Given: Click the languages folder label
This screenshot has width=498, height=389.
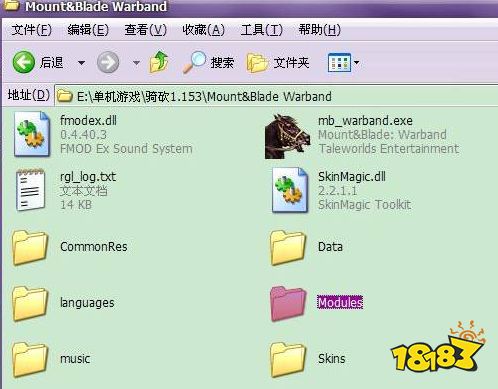Looking at the screenshot, I should [87, 303].
